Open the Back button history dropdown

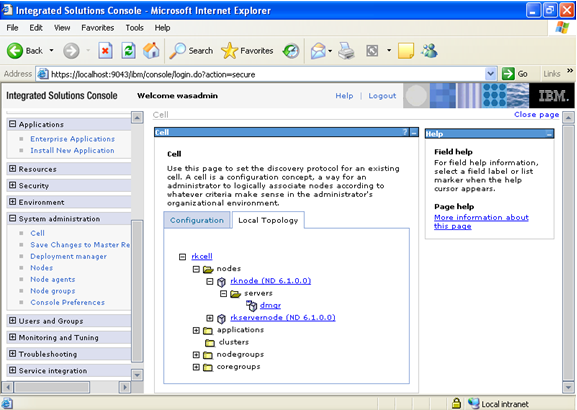point(52,50)
